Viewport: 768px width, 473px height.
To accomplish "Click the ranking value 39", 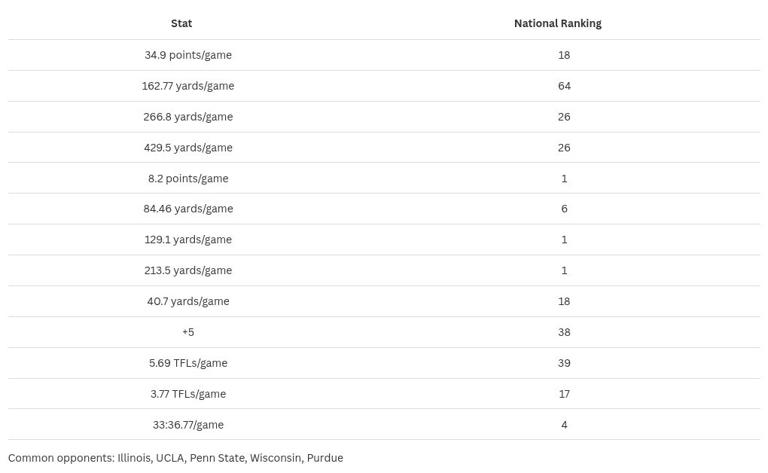I will point(564,363).
